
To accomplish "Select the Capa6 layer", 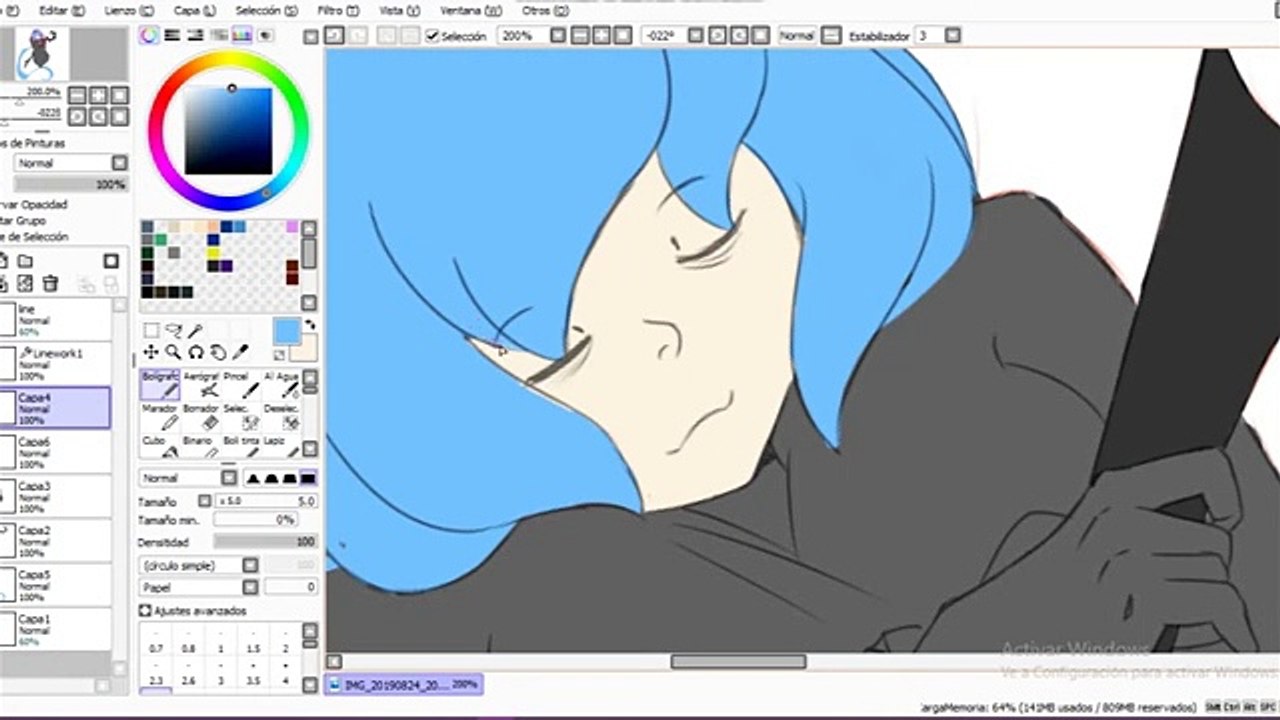I will [x=55, y=452].
